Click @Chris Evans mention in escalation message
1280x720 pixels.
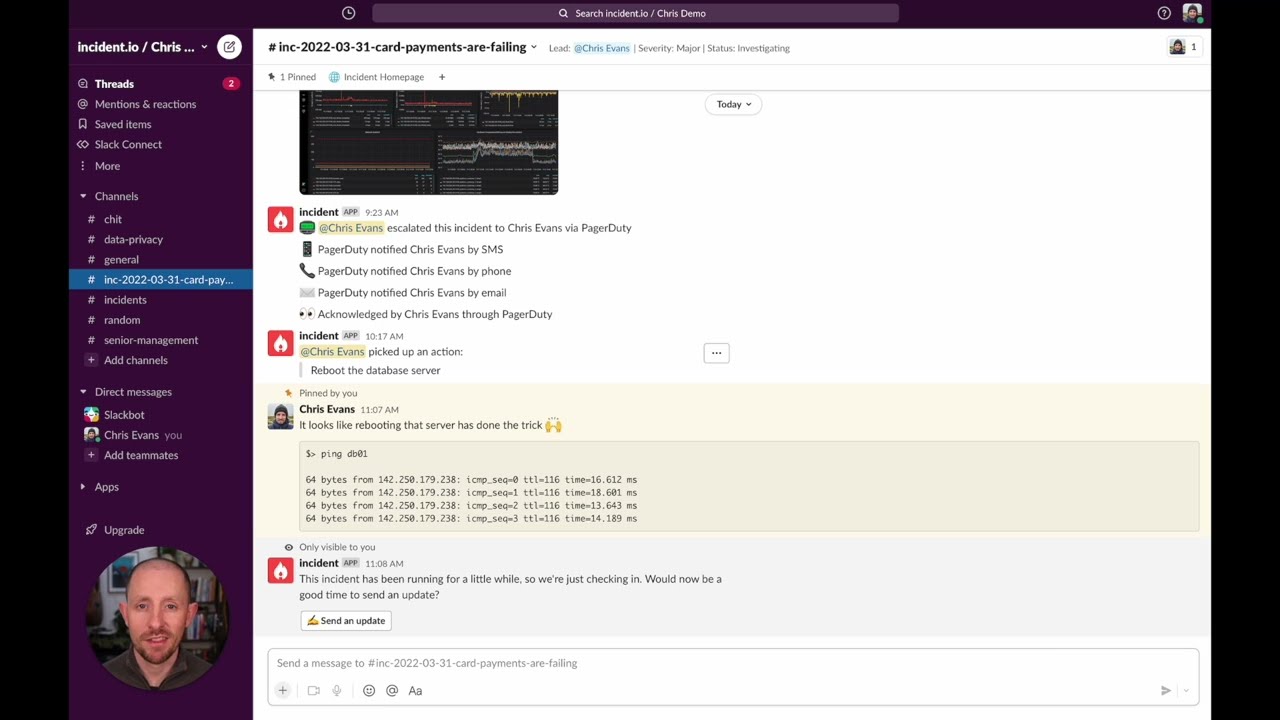(350, 228)
